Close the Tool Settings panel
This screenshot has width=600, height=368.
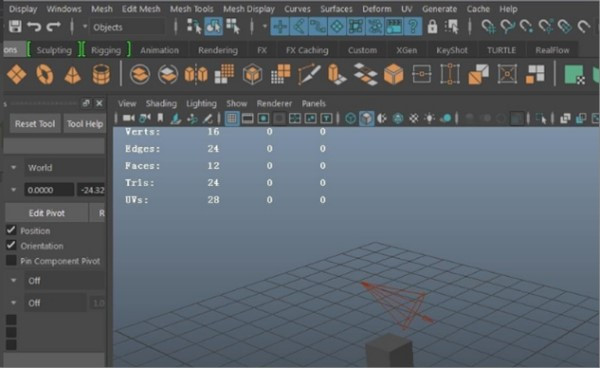[x=99, y=103]
